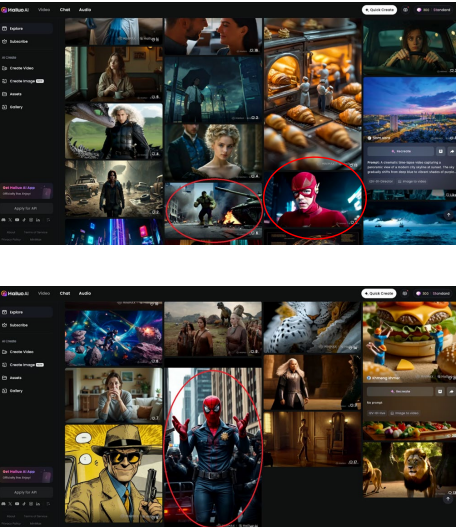Click the LinkedIn icon in the lower sidebar footer
This screenshot has width=456, height=527.
[x=38, y=504]
